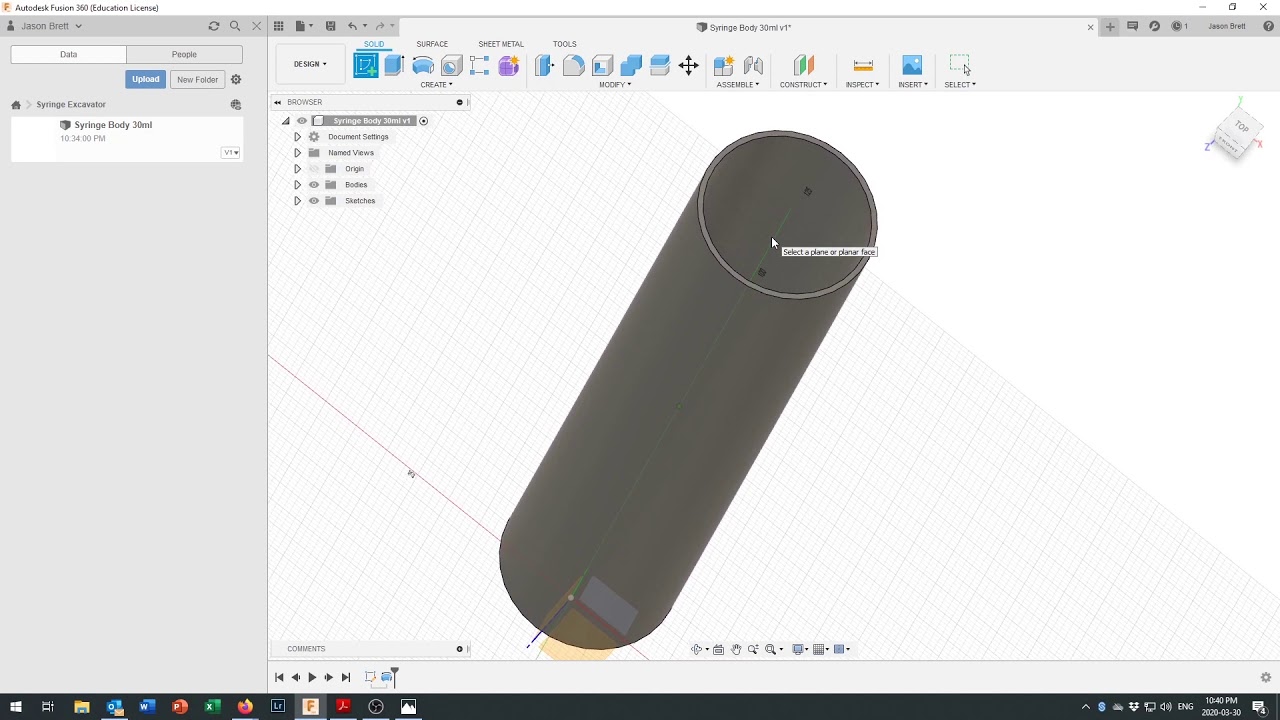1280x720 pixels.
Task: Switch to the SHEET METAL tab
Action: 501,44
